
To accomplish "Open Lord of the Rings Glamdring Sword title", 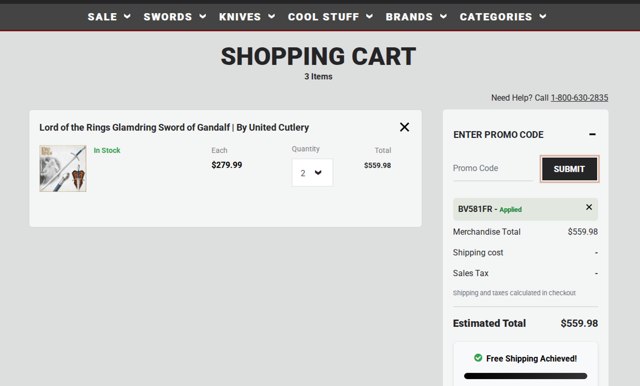I will [174, 127].
